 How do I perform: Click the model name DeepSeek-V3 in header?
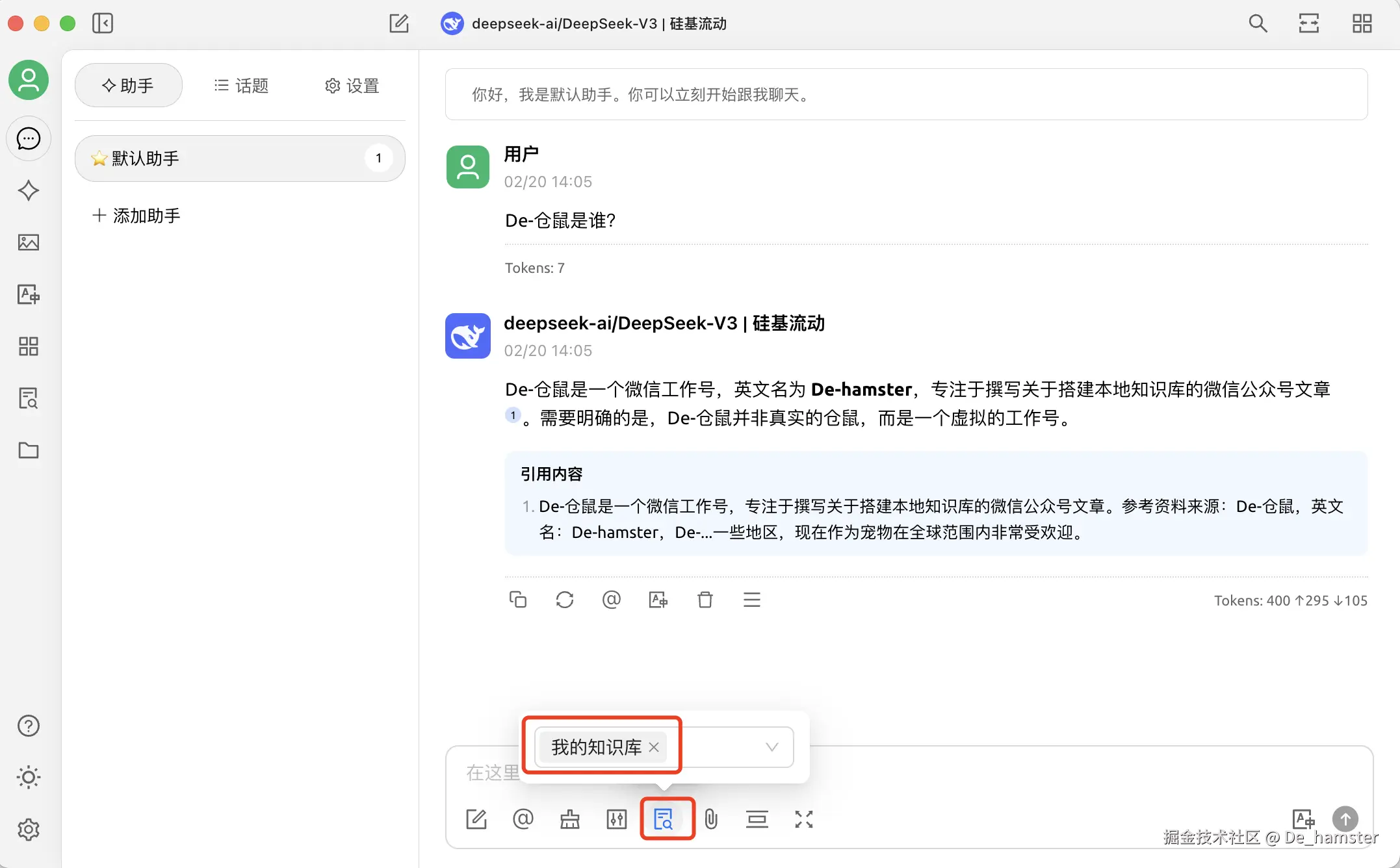tap(598, 24)
